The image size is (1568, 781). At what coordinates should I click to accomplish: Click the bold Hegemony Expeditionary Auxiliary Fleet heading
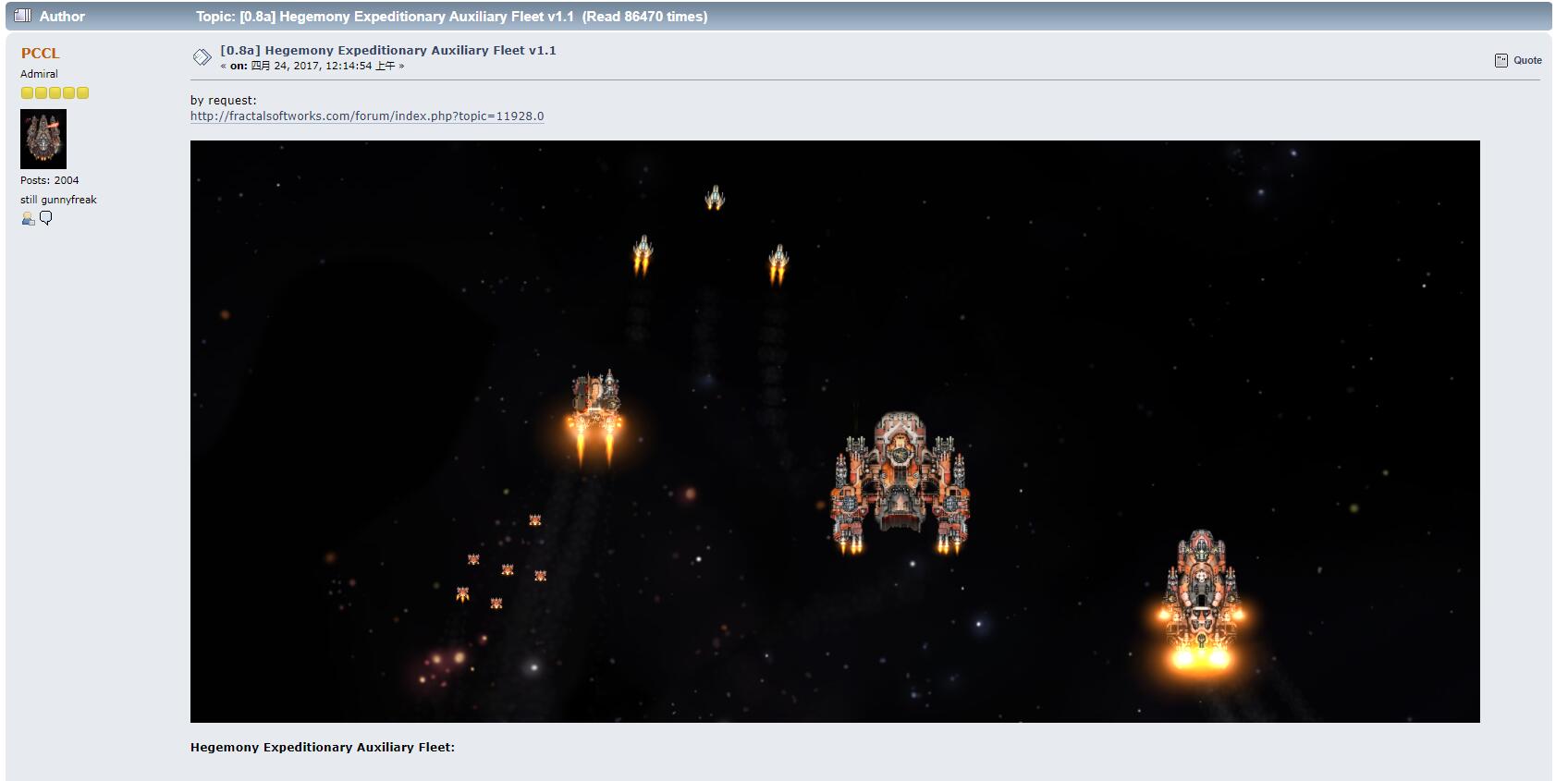[323, 747]
